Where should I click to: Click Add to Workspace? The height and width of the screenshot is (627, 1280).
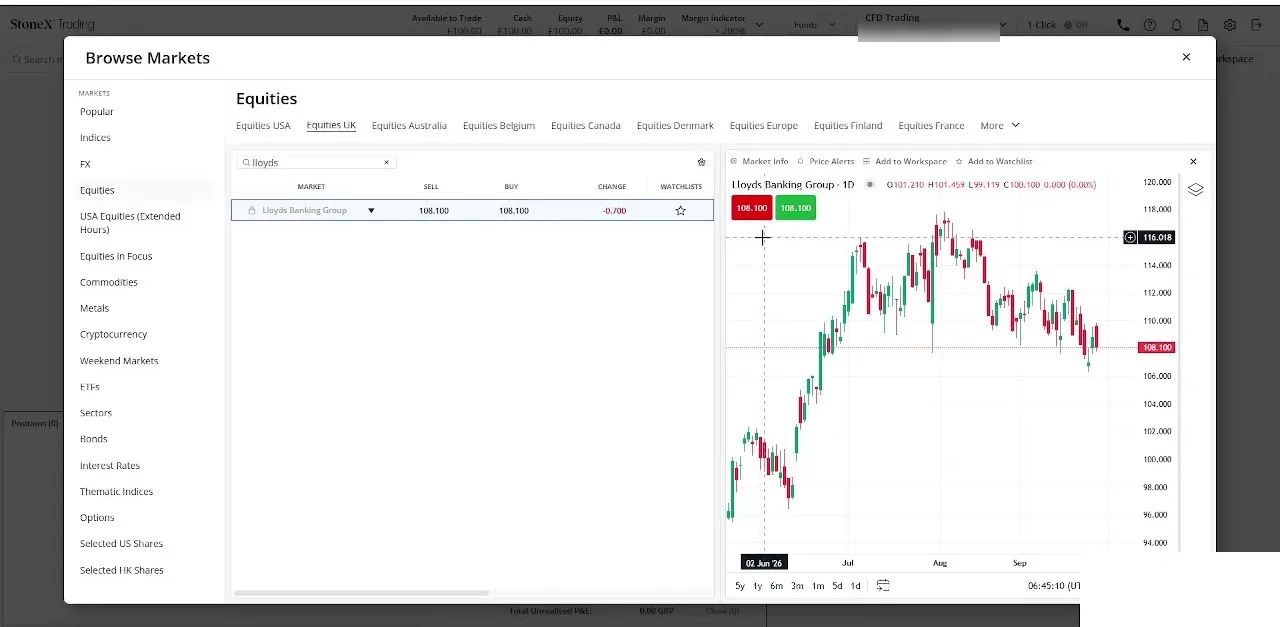pyautogui.click(x=904, y=161)
